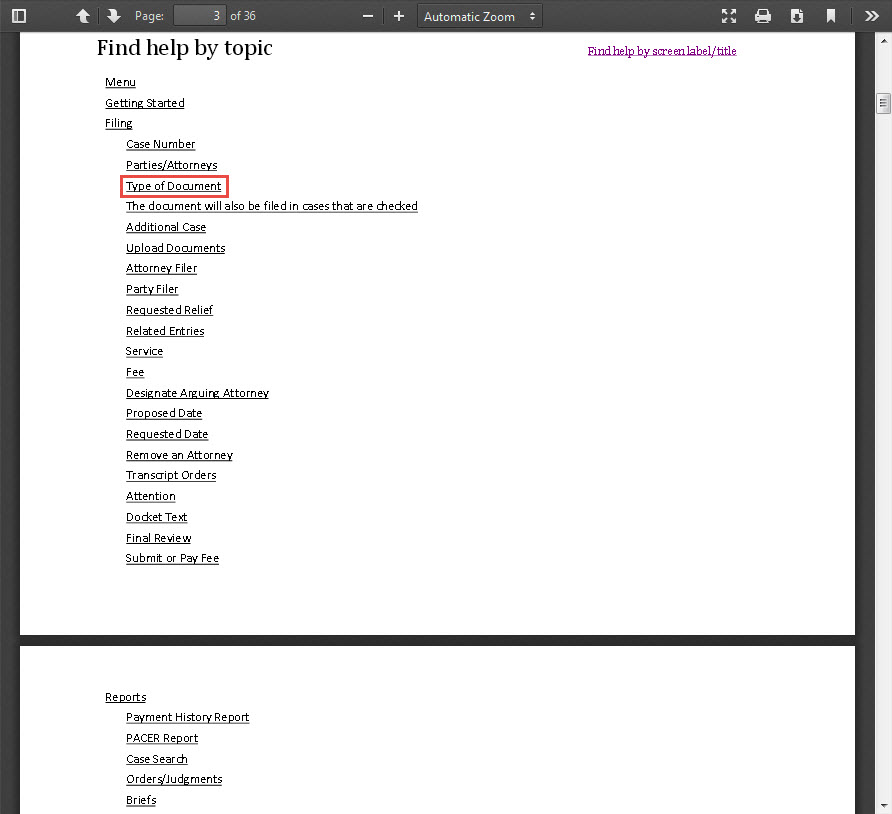
Task: Go to next page arrow
Action: pyautogui.click(x=114, y=16)
